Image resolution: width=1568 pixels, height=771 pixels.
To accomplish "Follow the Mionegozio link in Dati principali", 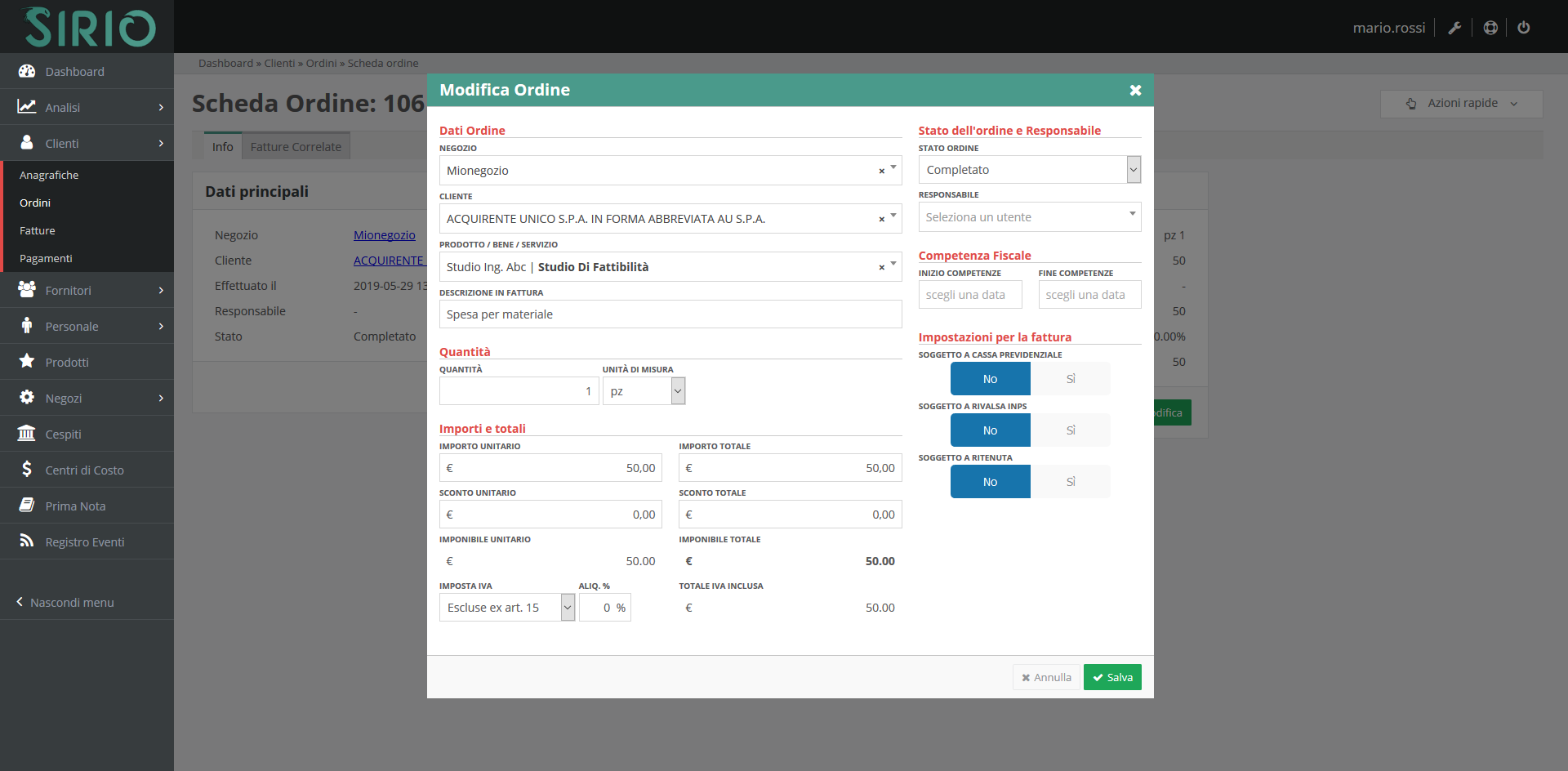I will coord(384,234).
